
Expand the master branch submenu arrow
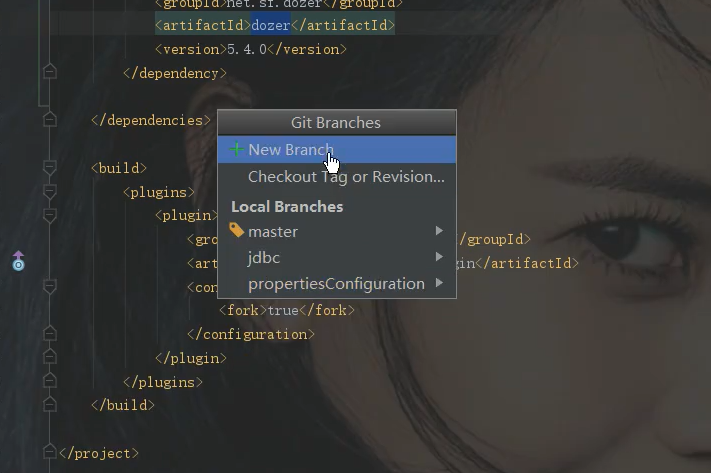pos(439,231)
